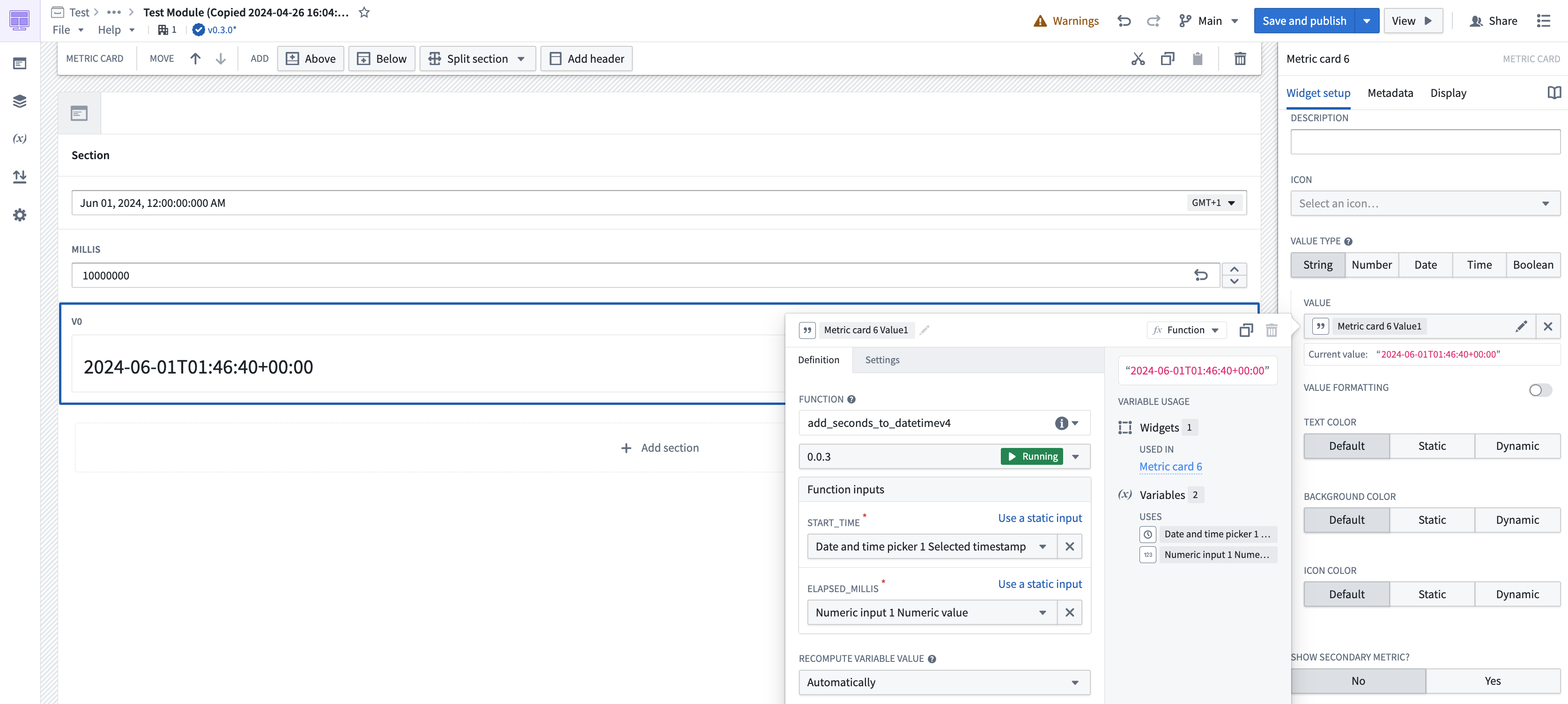Delete the variable in the popup

coord(1272,330)
